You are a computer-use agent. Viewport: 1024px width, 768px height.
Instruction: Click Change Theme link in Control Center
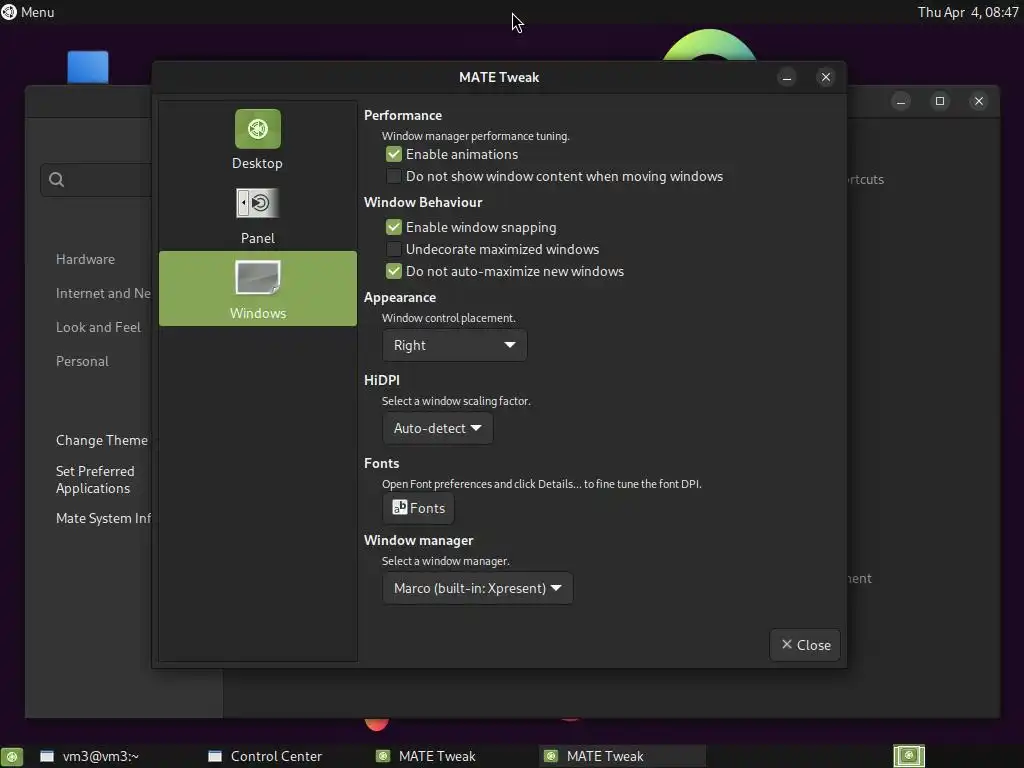click(x=102, y=440)
